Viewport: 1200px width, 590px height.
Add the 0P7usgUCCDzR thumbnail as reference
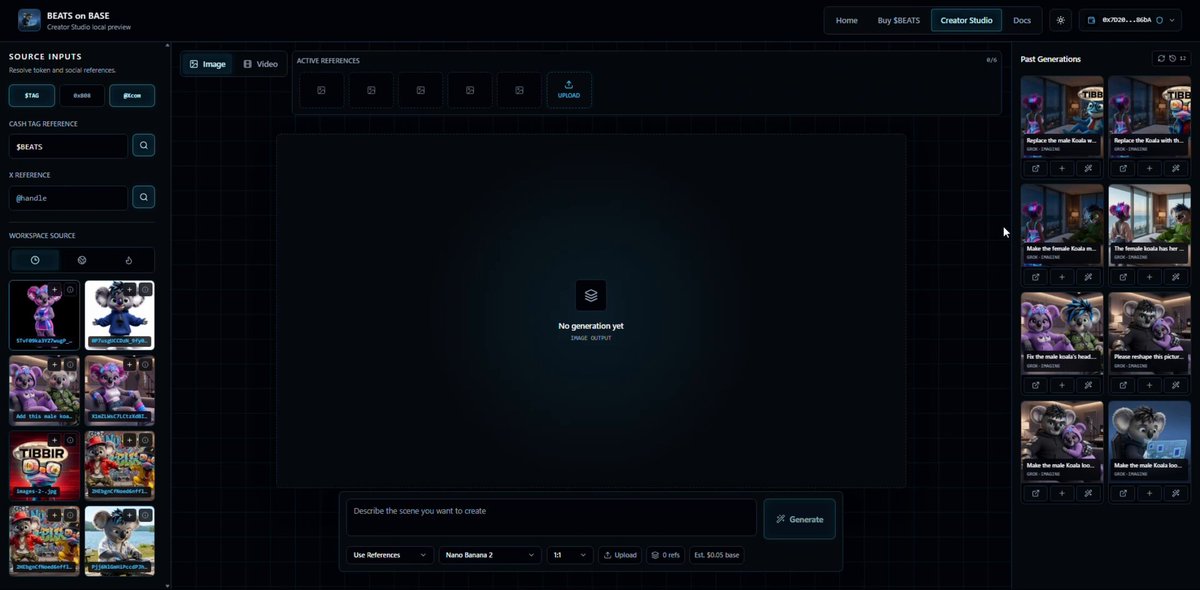pos(130,289)
